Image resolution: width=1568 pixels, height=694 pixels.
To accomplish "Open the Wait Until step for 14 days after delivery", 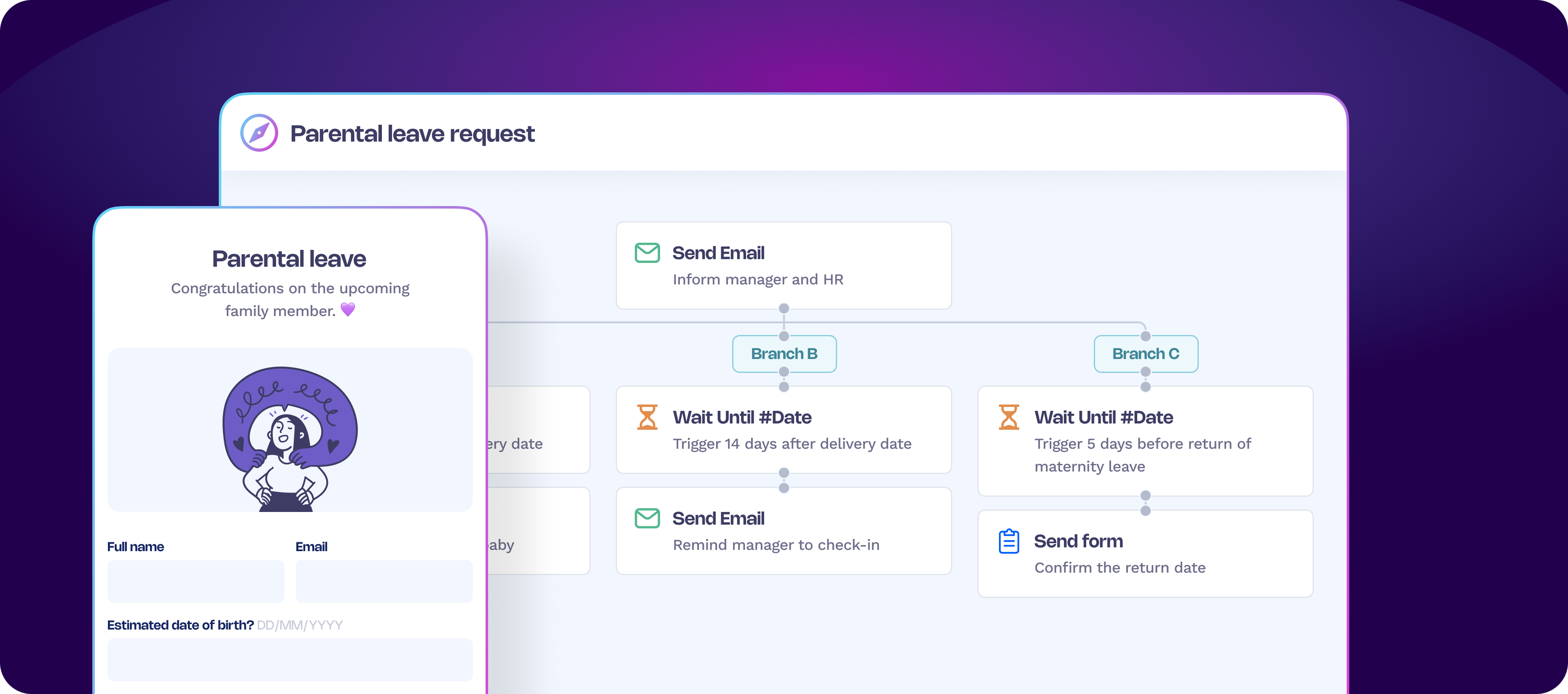I will pyautogui.click(x=784, y=430).
